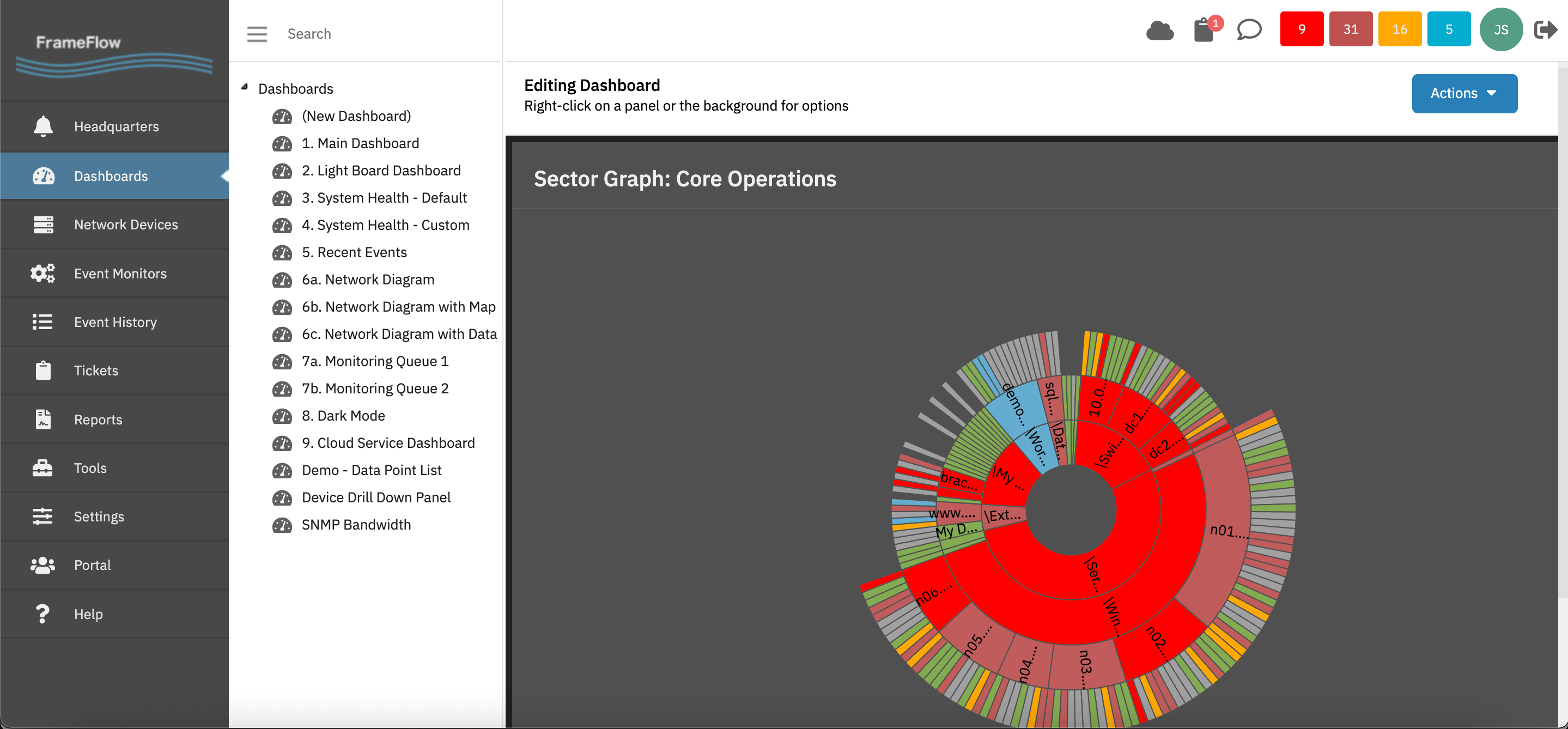Select 8. Dark Mode dashboard

pyautogui.click(x=343, y=416)
